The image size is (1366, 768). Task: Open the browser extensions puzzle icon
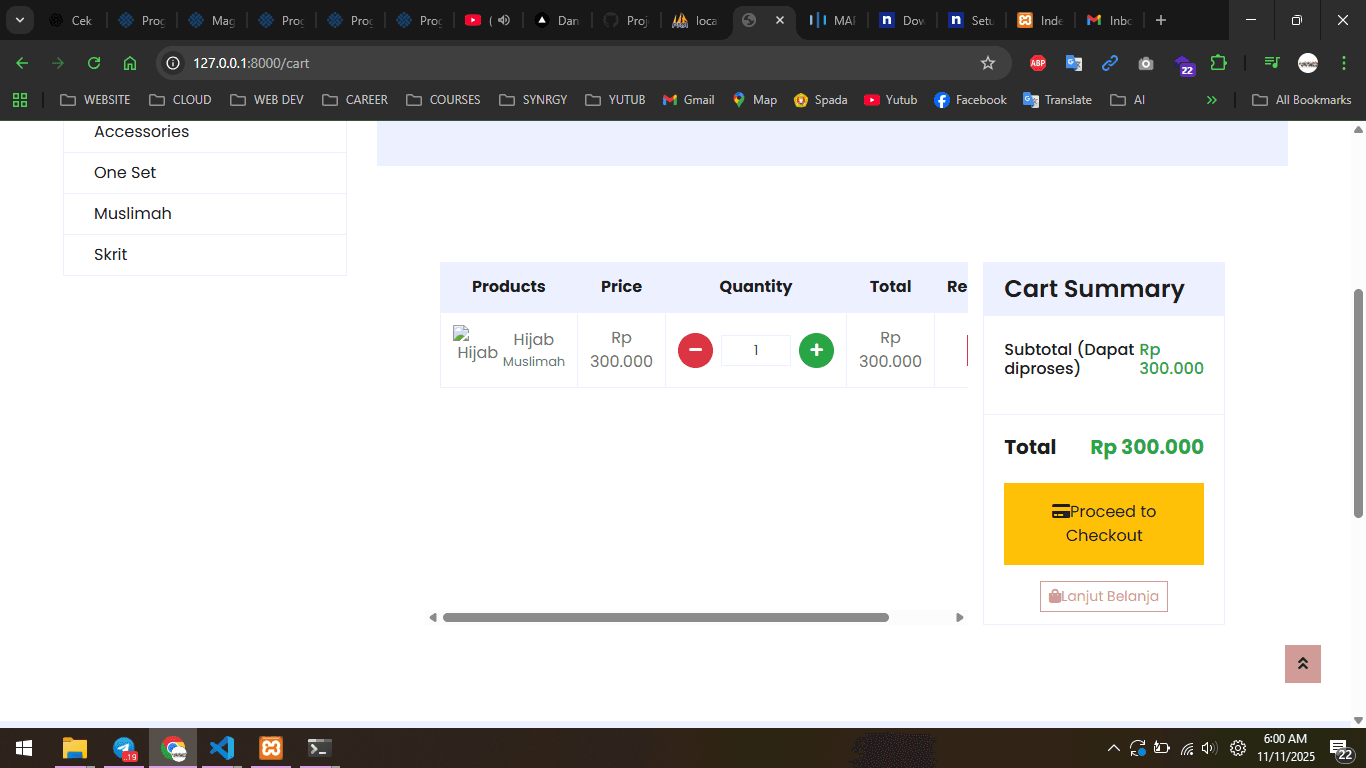coord(1219,62)
